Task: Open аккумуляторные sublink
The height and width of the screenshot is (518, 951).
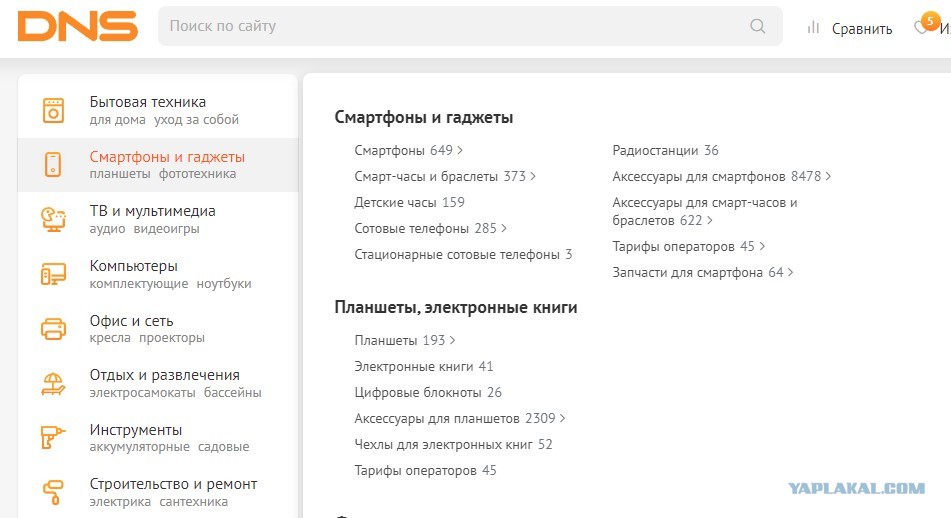Action: (139, 446)
